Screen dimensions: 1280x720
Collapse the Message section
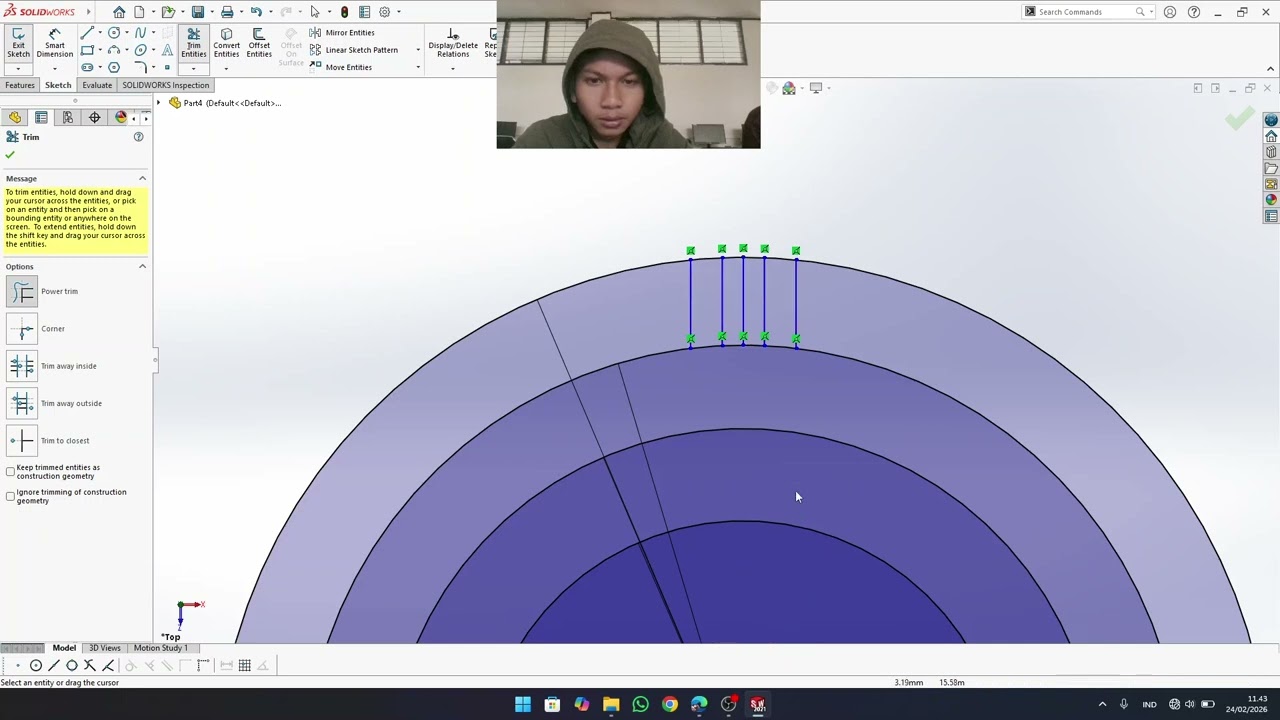(x=142, y=178)
